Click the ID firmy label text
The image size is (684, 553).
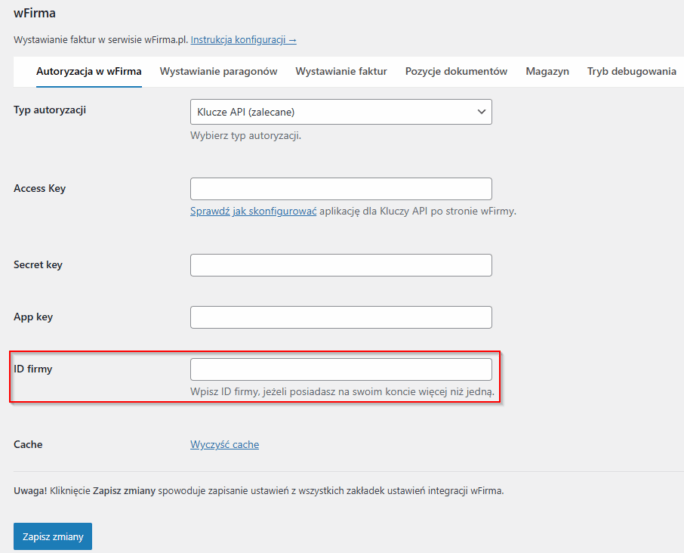pyautogui.click(x=33, y=369)
